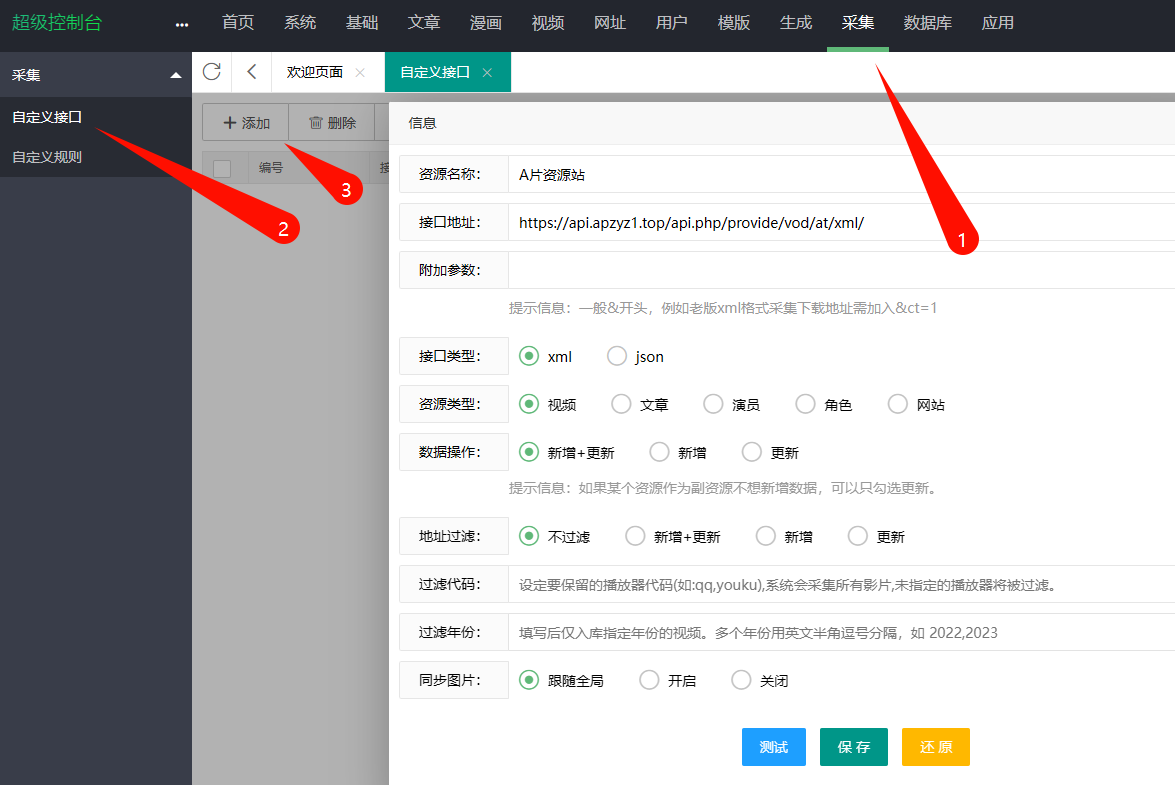Close the 欢迎页面 tab with its X icon
Viewport: 1175px width, 785px height.
(361, 72)
